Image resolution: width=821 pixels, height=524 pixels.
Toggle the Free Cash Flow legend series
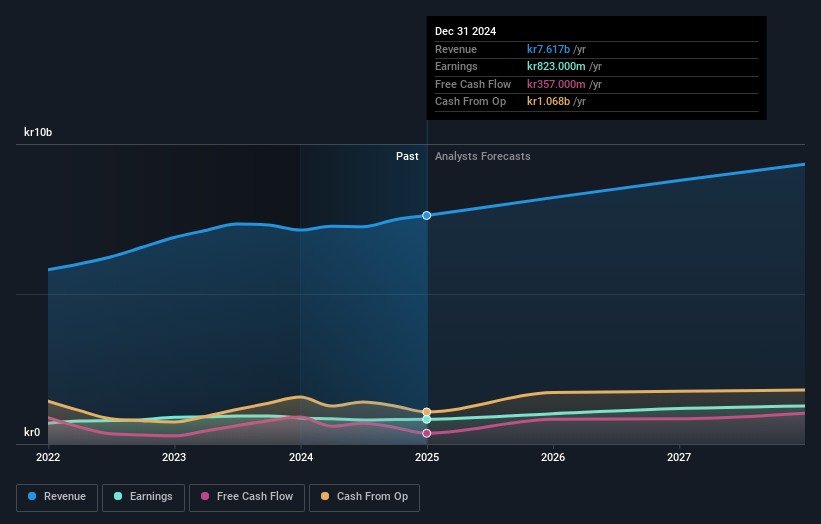point(247,497)
